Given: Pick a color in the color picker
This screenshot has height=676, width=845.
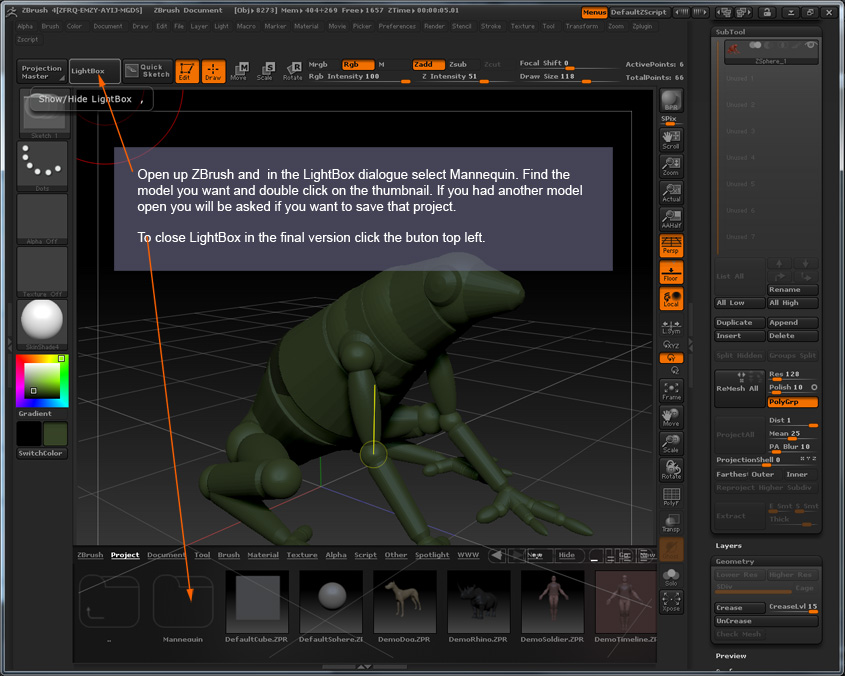Looking at the screenshot, I should 42,380.
